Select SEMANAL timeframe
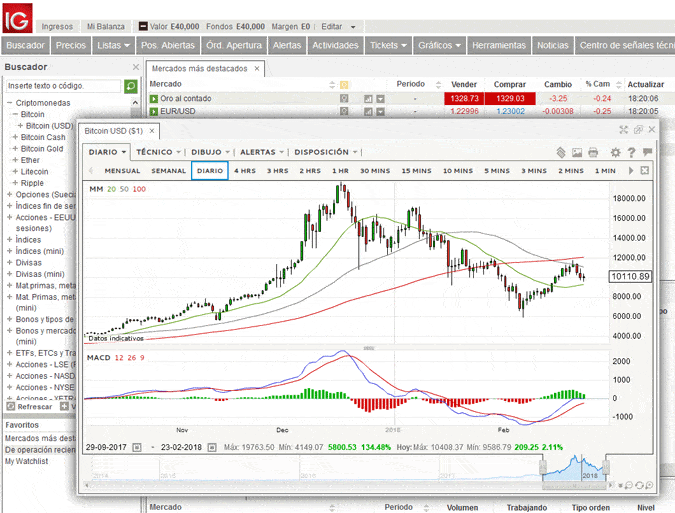 pos(168,171)
